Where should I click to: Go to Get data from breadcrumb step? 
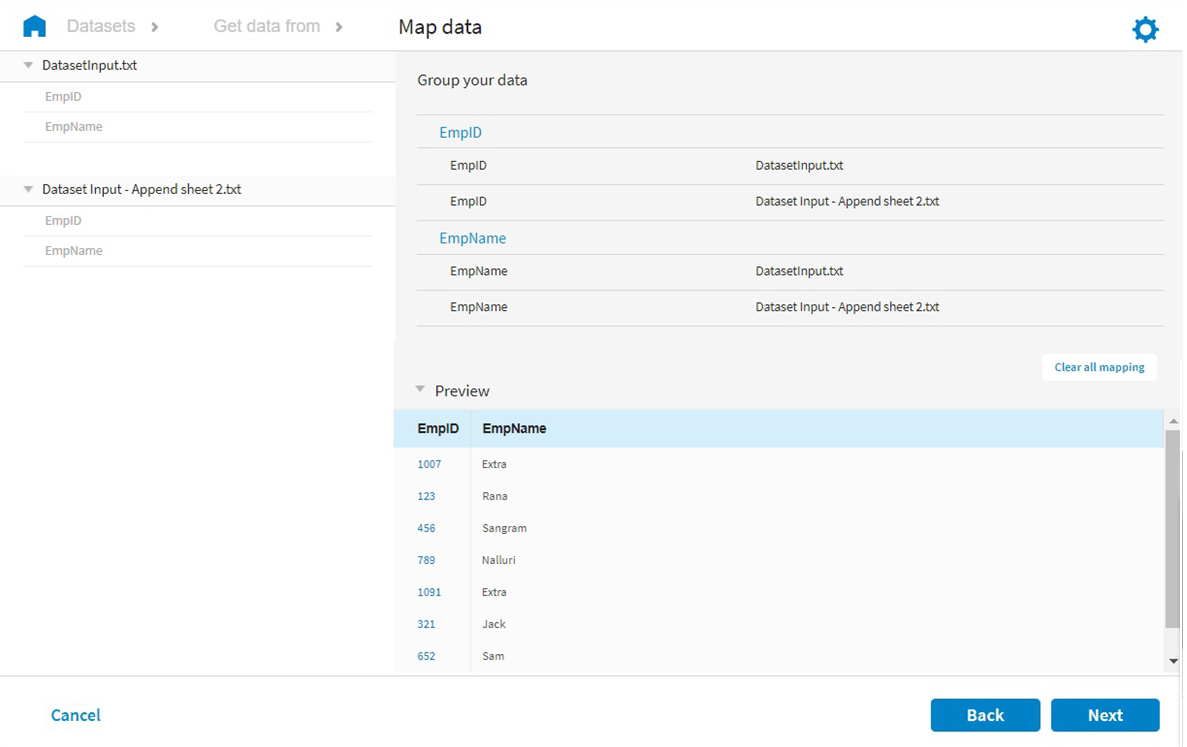[x=266, y=26]
